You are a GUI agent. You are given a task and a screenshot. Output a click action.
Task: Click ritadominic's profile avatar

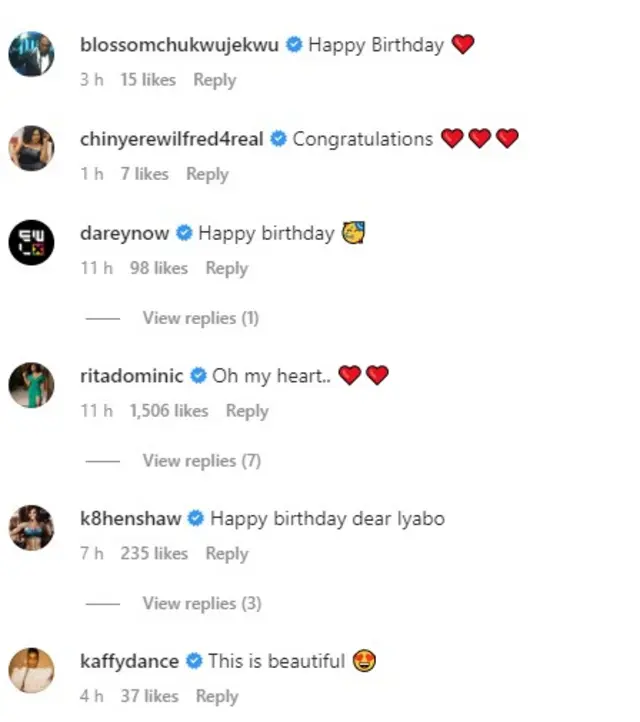click(x=31, y=386)
